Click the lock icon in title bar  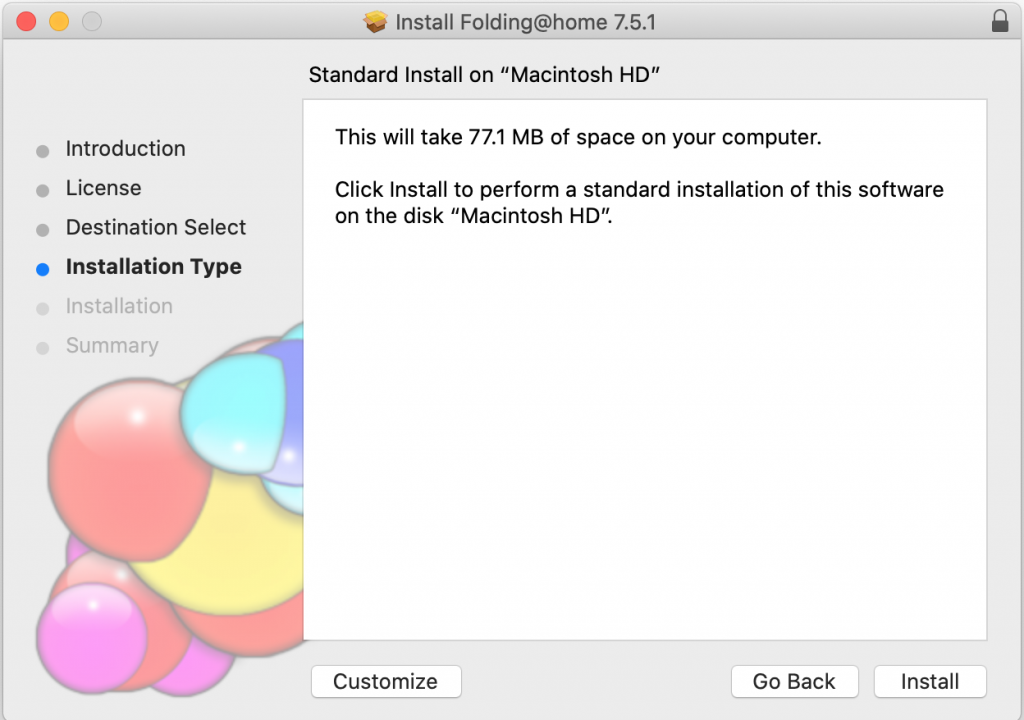point(1000,21)
